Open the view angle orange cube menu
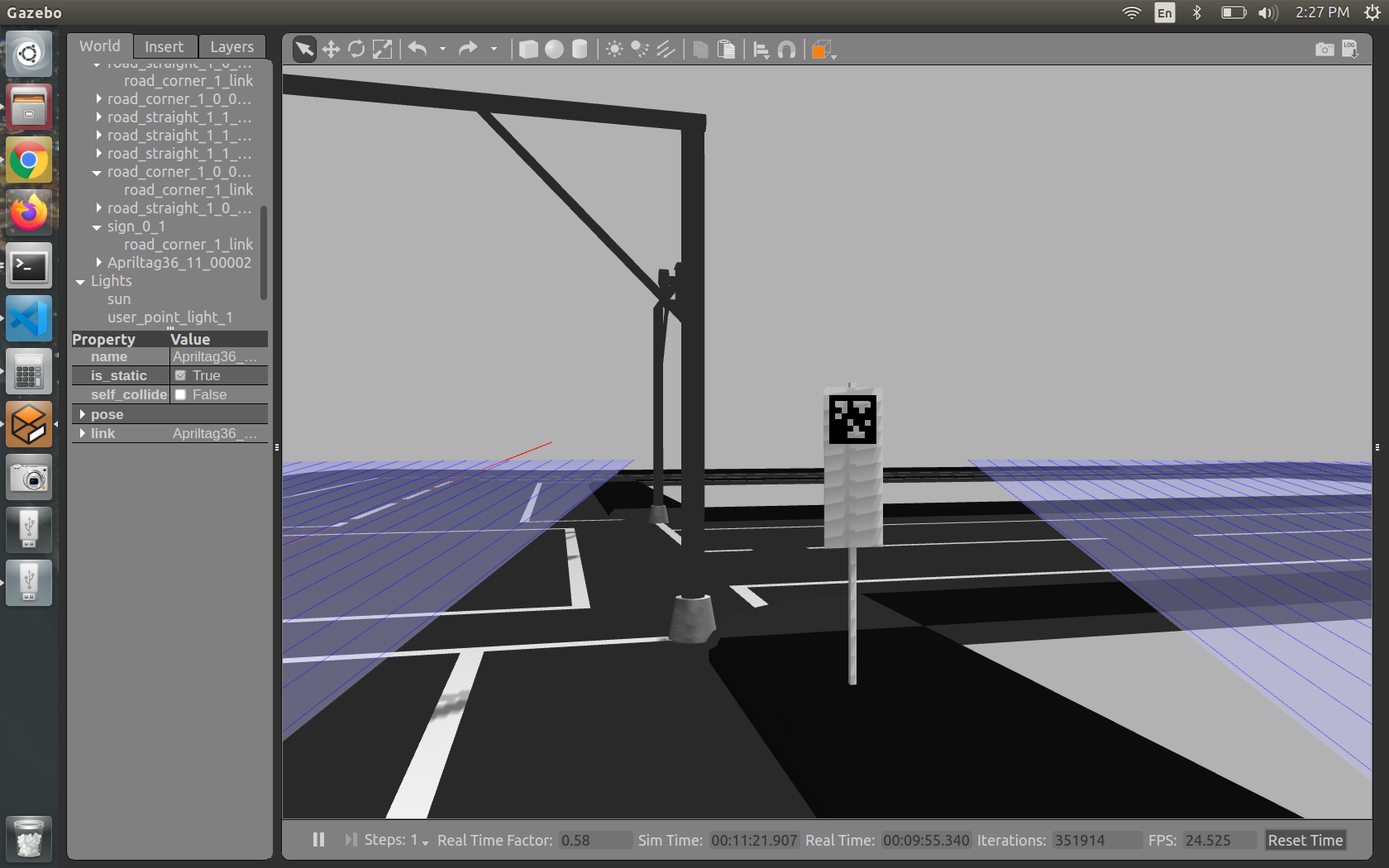 click(x=823, y=50)
